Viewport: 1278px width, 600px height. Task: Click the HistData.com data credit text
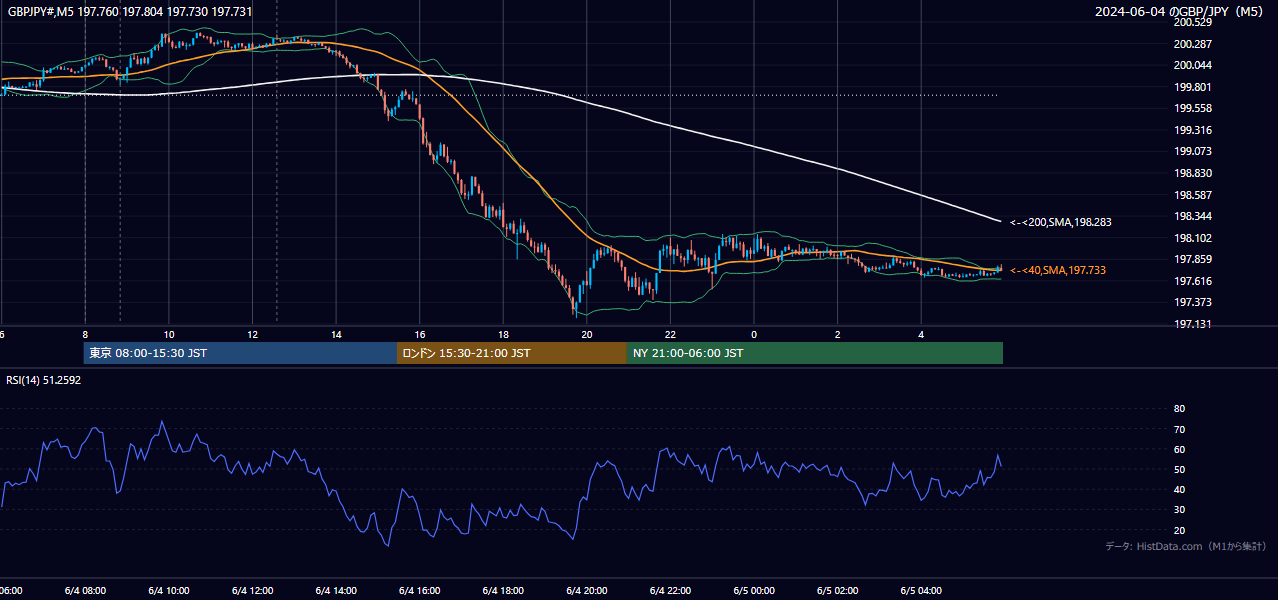(x=1186, y=546)
